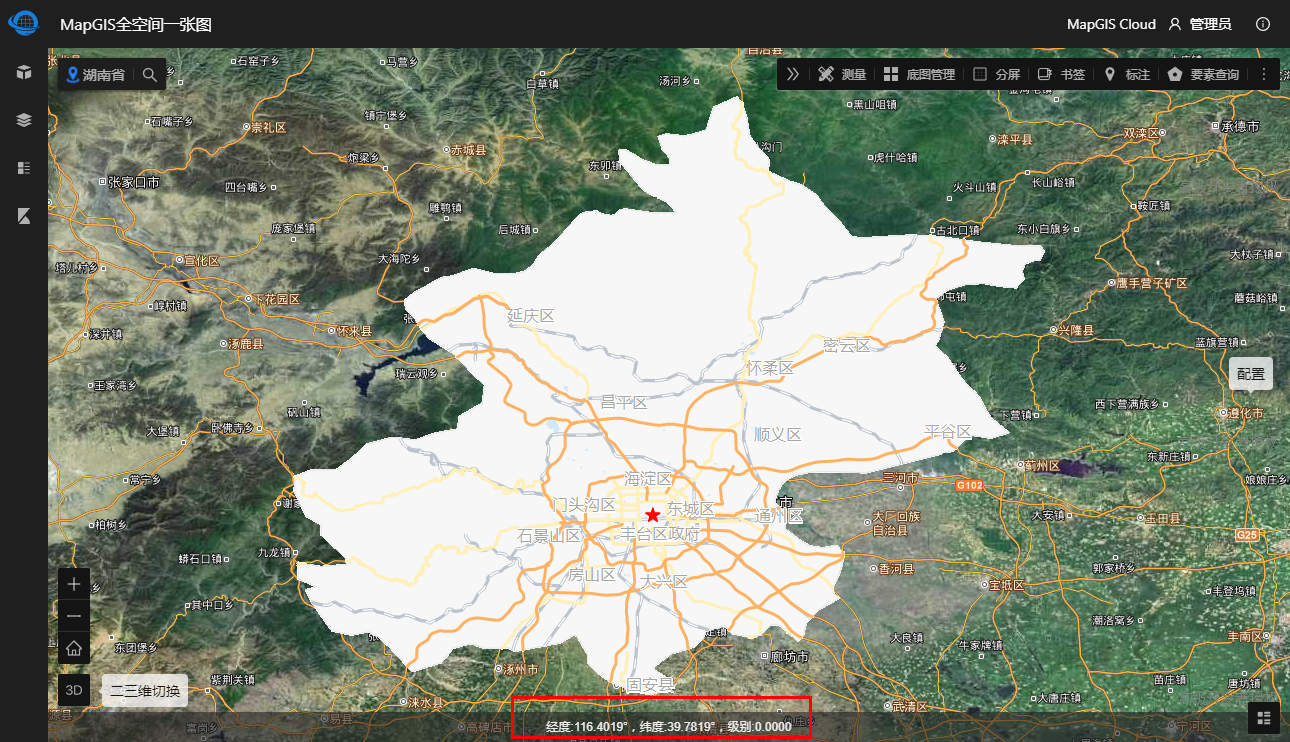Open 要素查询 feature query
Screen dimensions: 1290x742
[x=1202, y=74]
